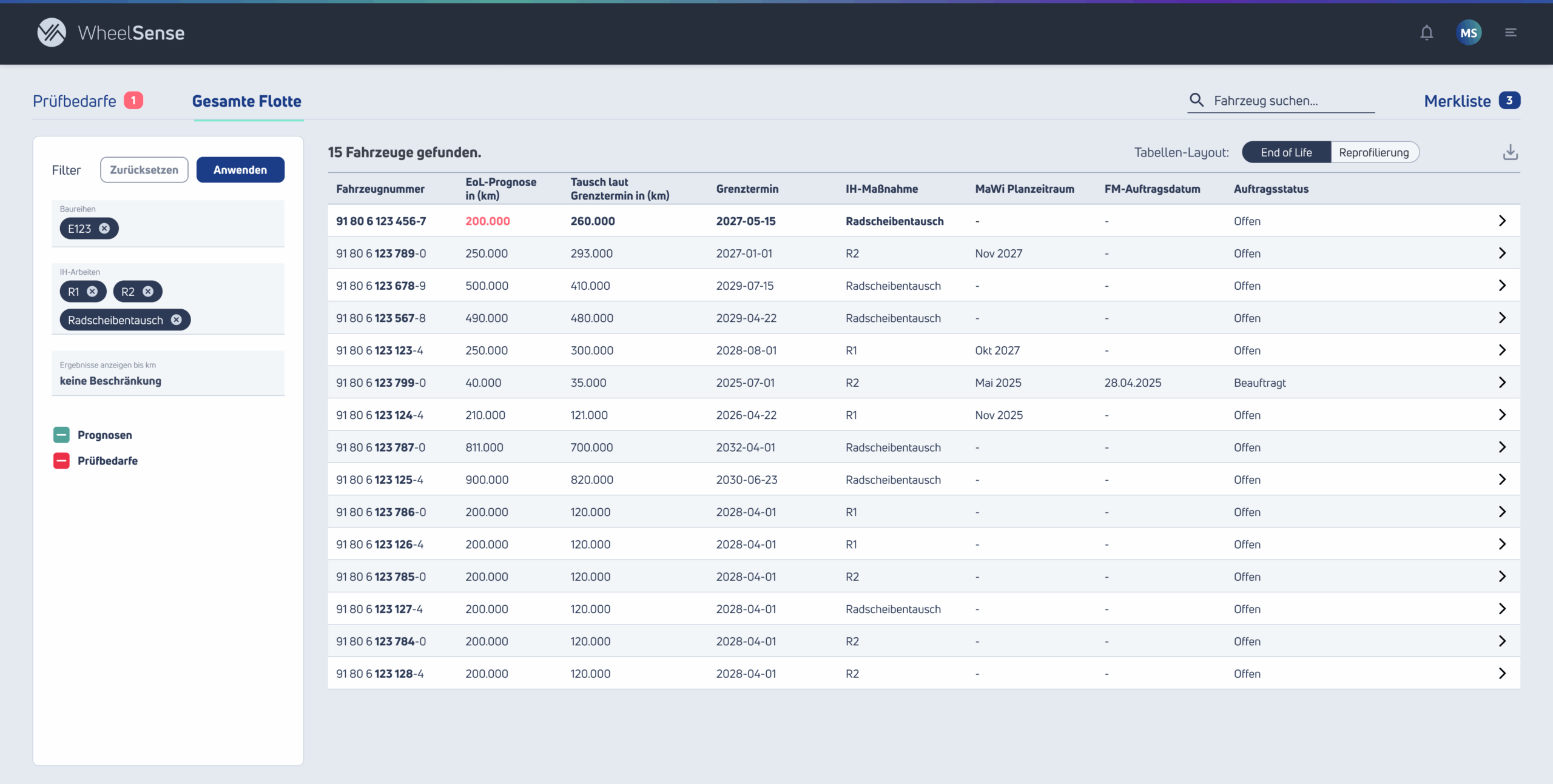Viewport: 1553px width, 784px height.
Task: Click the WheelSense logo
Action: click(x=111, y=33)
